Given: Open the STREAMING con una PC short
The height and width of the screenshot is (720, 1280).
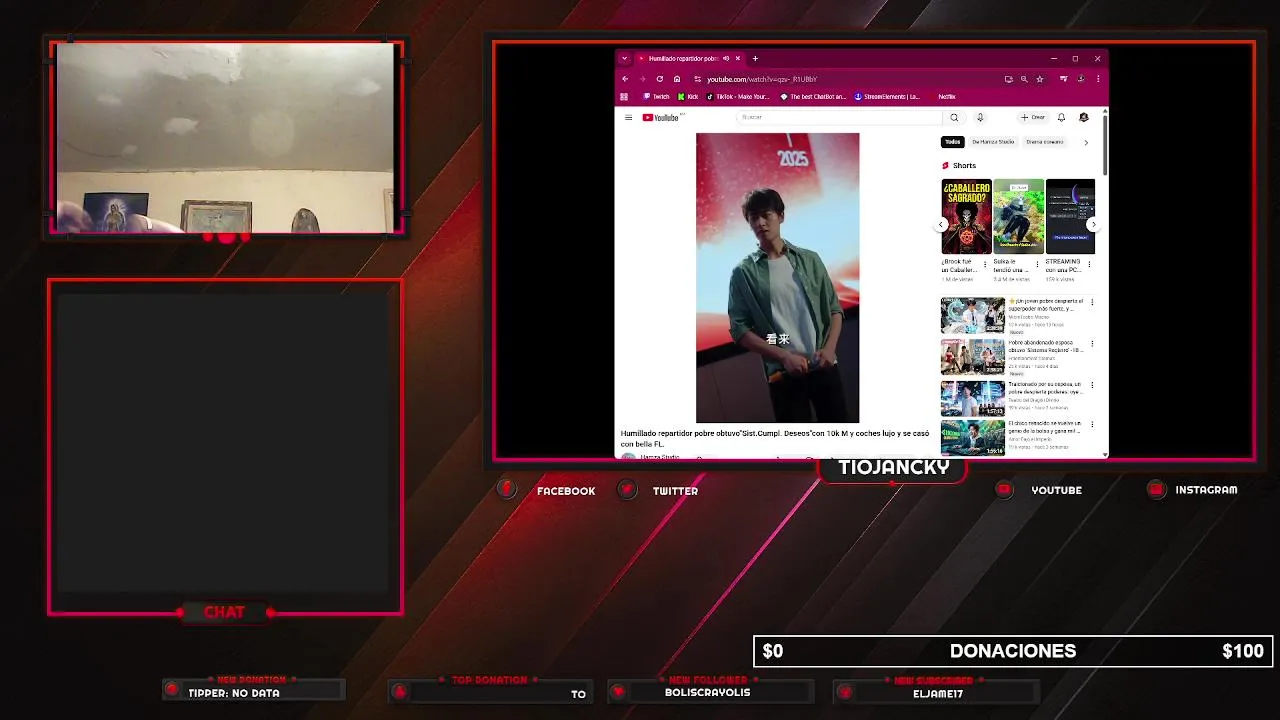Looking at the screenshot, I should [1070, 216].
